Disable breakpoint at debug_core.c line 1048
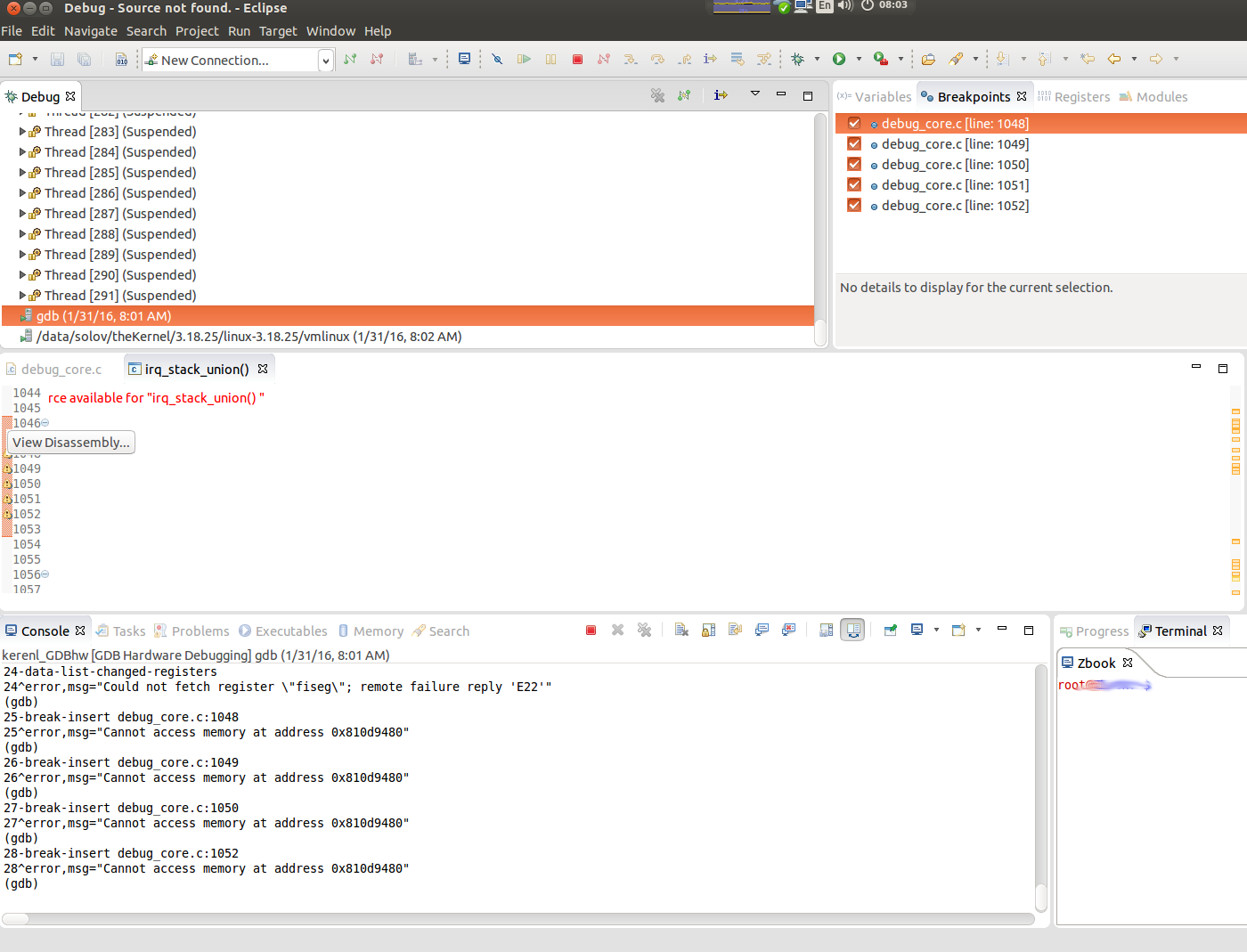Screen dimensions: 1247x952 pyautogui.click(x=854, y=124)
